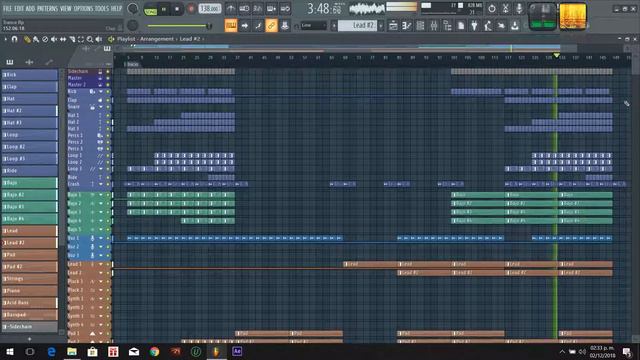Screen dimensions: 640x360
Task: Show automation clips icon in picker
Action: (x=49, y=62)
